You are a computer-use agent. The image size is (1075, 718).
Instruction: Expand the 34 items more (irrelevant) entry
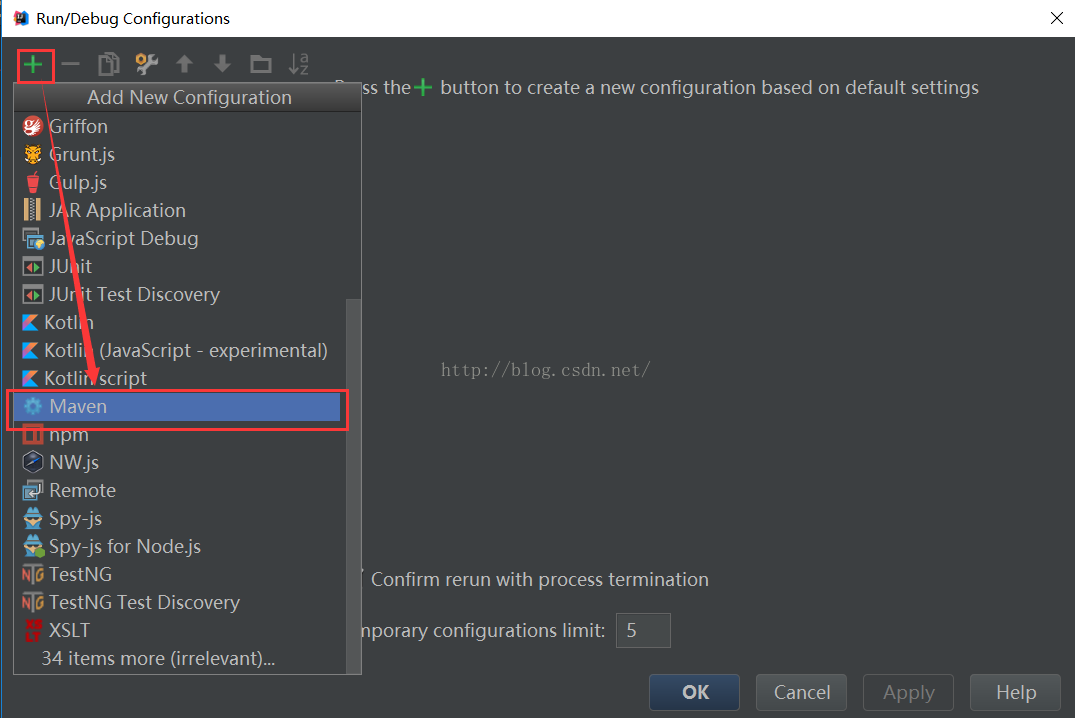(157, 659)
